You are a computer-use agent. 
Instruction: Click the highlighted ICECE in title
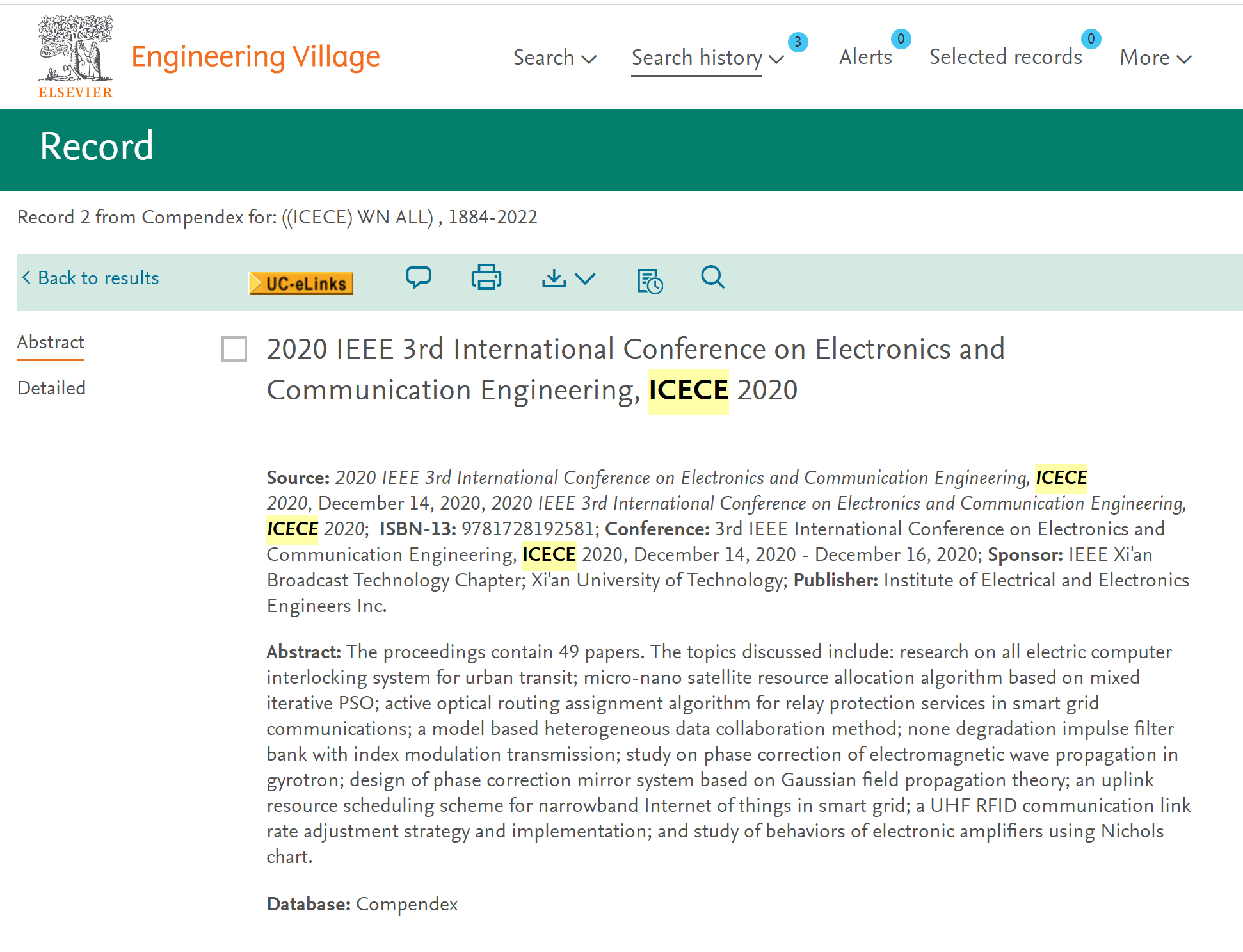pos(689,390)
